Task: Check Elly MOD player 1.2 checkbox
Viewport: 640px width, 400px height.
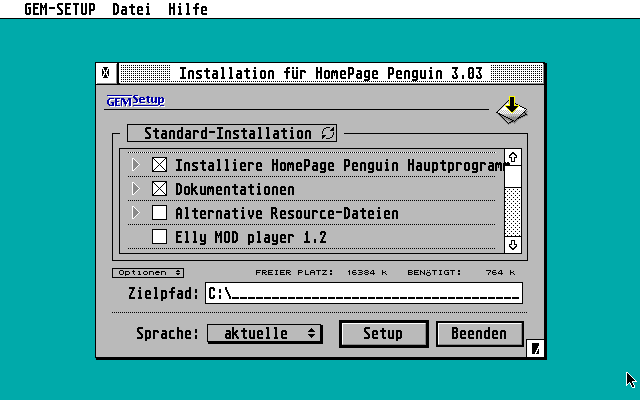Action: [x=159, y=237]
